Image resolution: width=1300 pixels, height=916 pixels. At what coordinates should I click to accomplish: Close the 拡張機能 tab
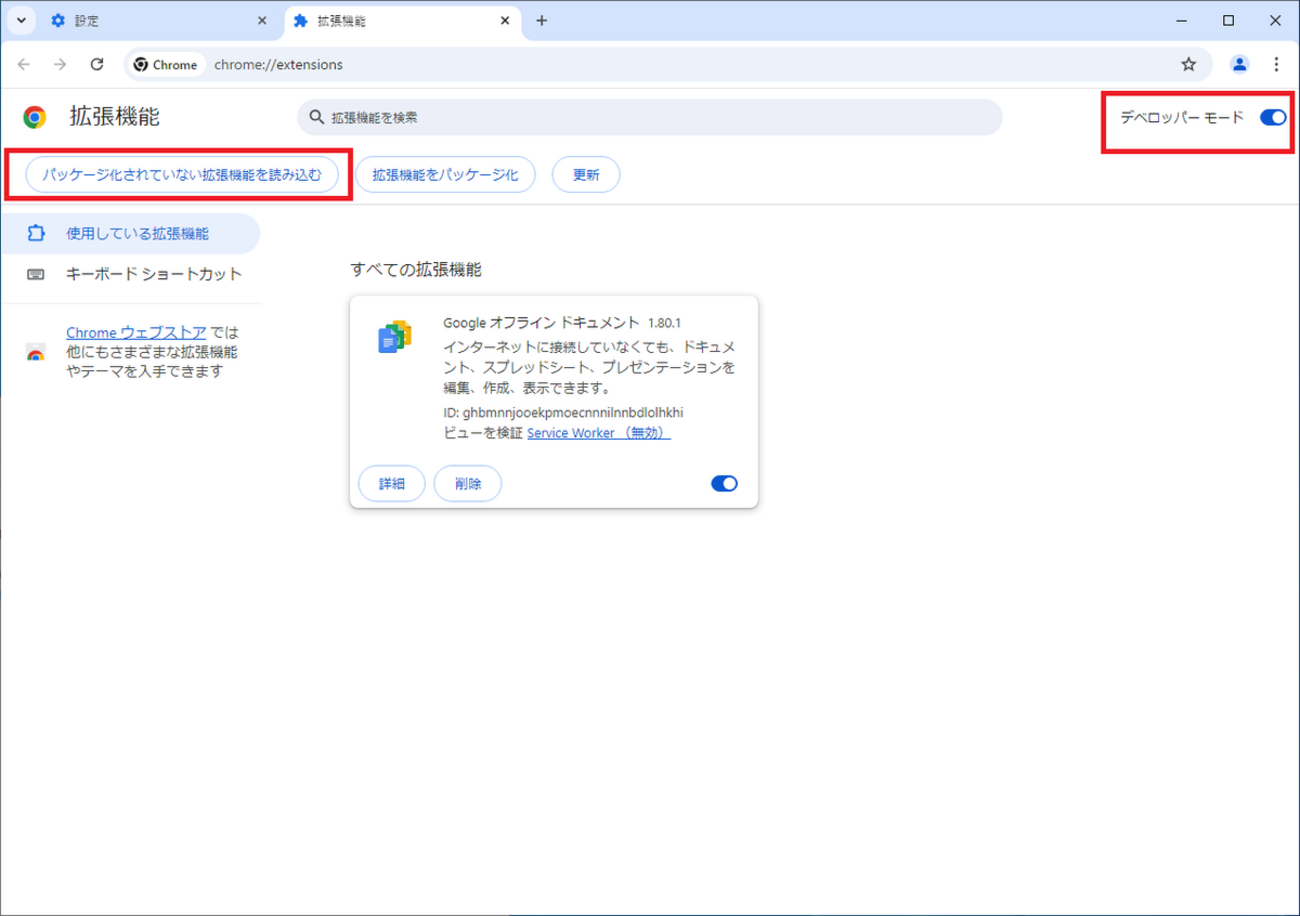(505, 21)
